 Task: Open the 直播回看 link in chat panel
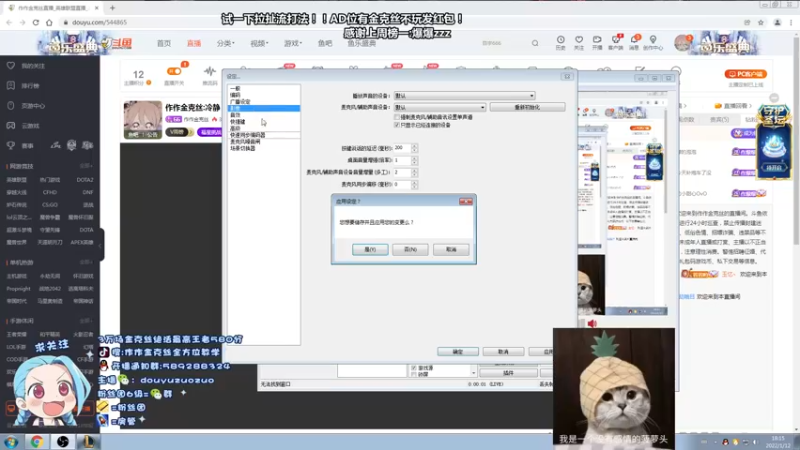click(x=732, y=106)
